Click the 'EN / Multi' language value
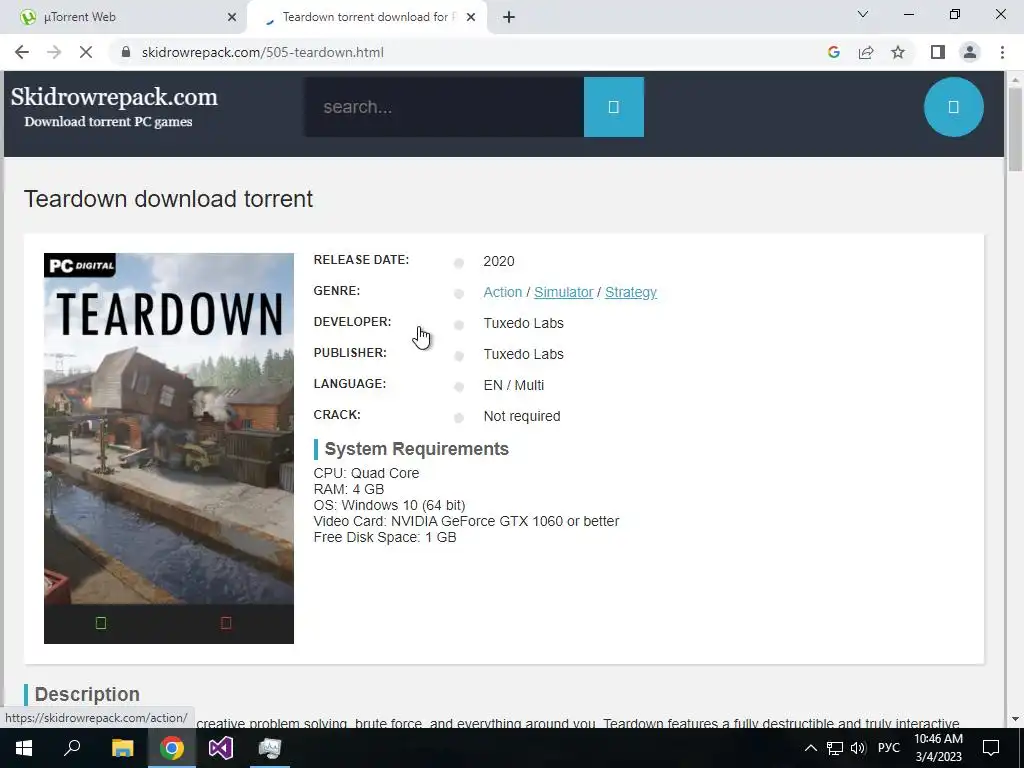 513,385
